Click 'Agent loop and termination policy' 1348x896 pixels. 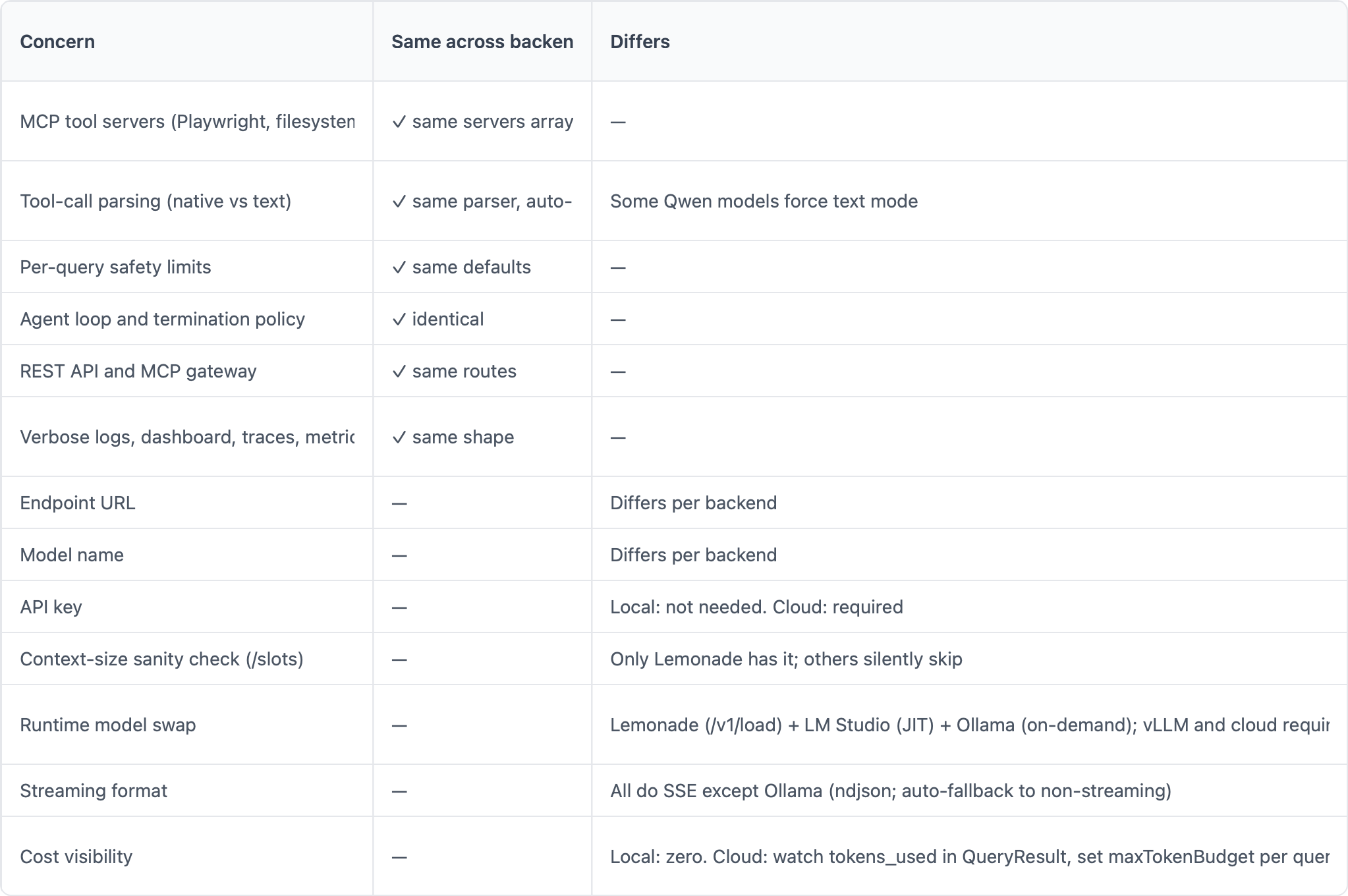coord(162,319)
